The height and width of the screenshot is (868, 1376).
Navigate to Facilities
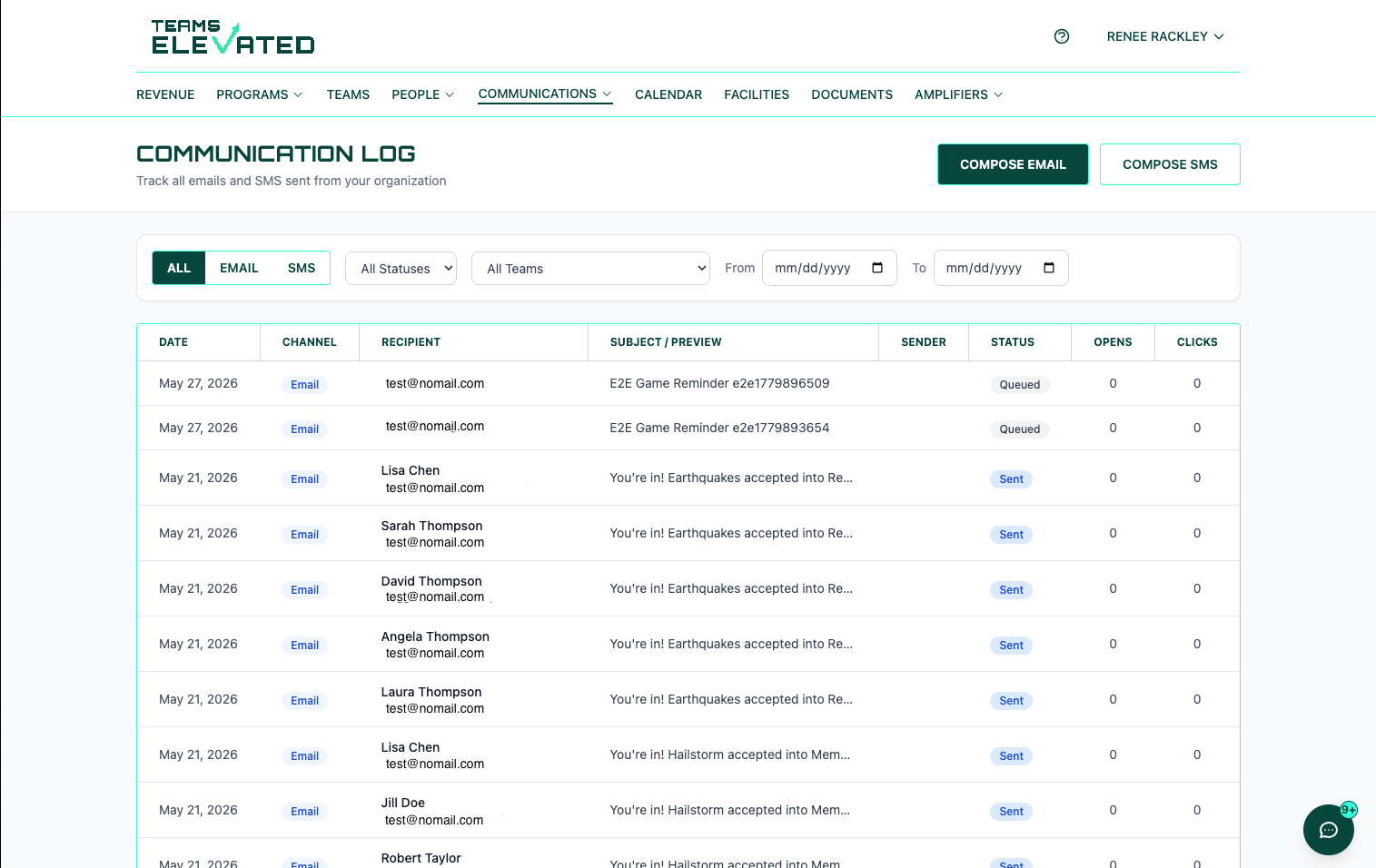pos(757,94)
